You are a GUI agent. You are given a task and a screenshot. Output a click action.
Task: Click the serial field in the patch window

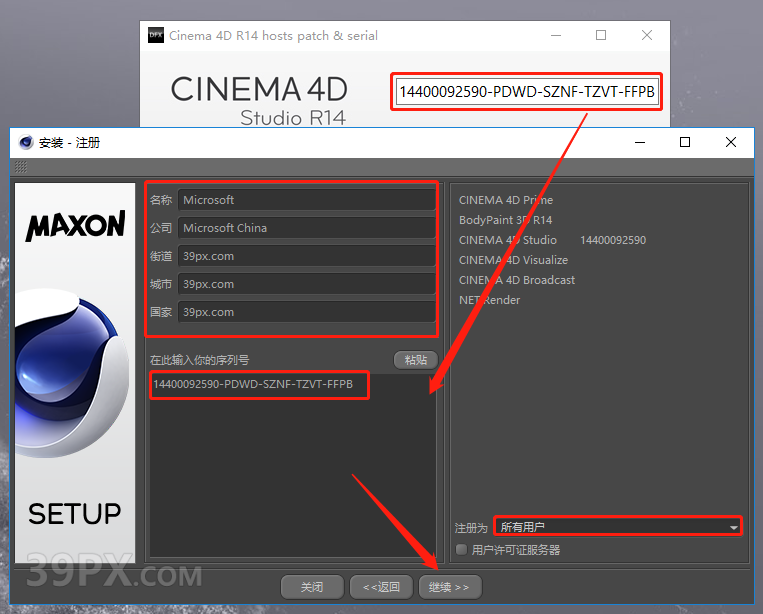[527, 91]
